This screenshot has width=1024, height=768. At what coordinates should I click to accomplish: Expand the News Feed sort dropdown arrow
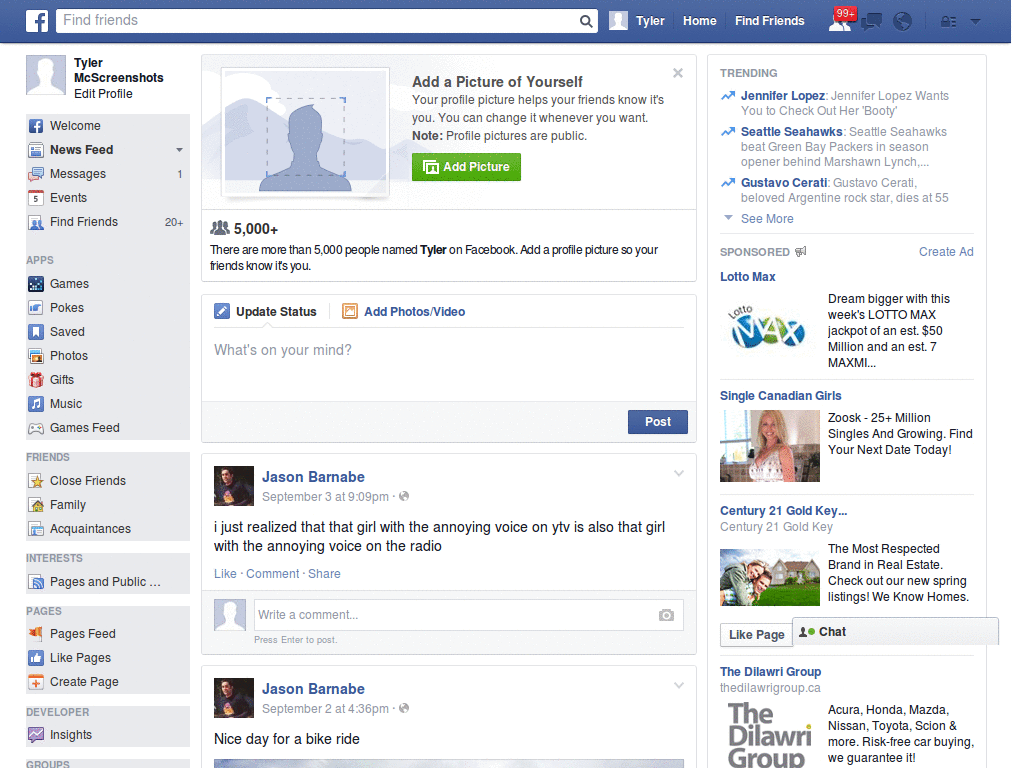pos(179,150)
